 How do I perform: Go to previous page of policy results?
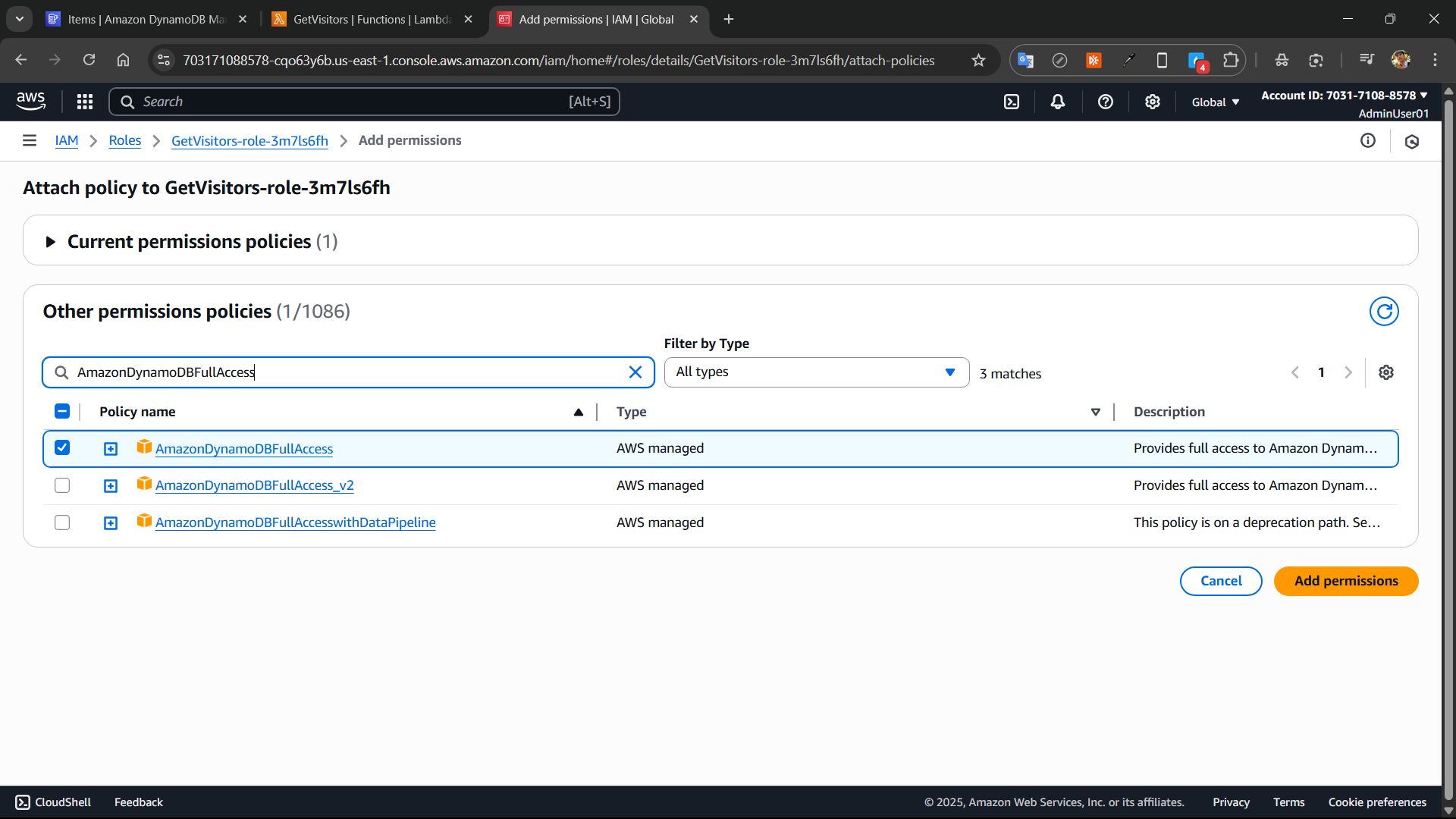click(x=1295, y=372)
